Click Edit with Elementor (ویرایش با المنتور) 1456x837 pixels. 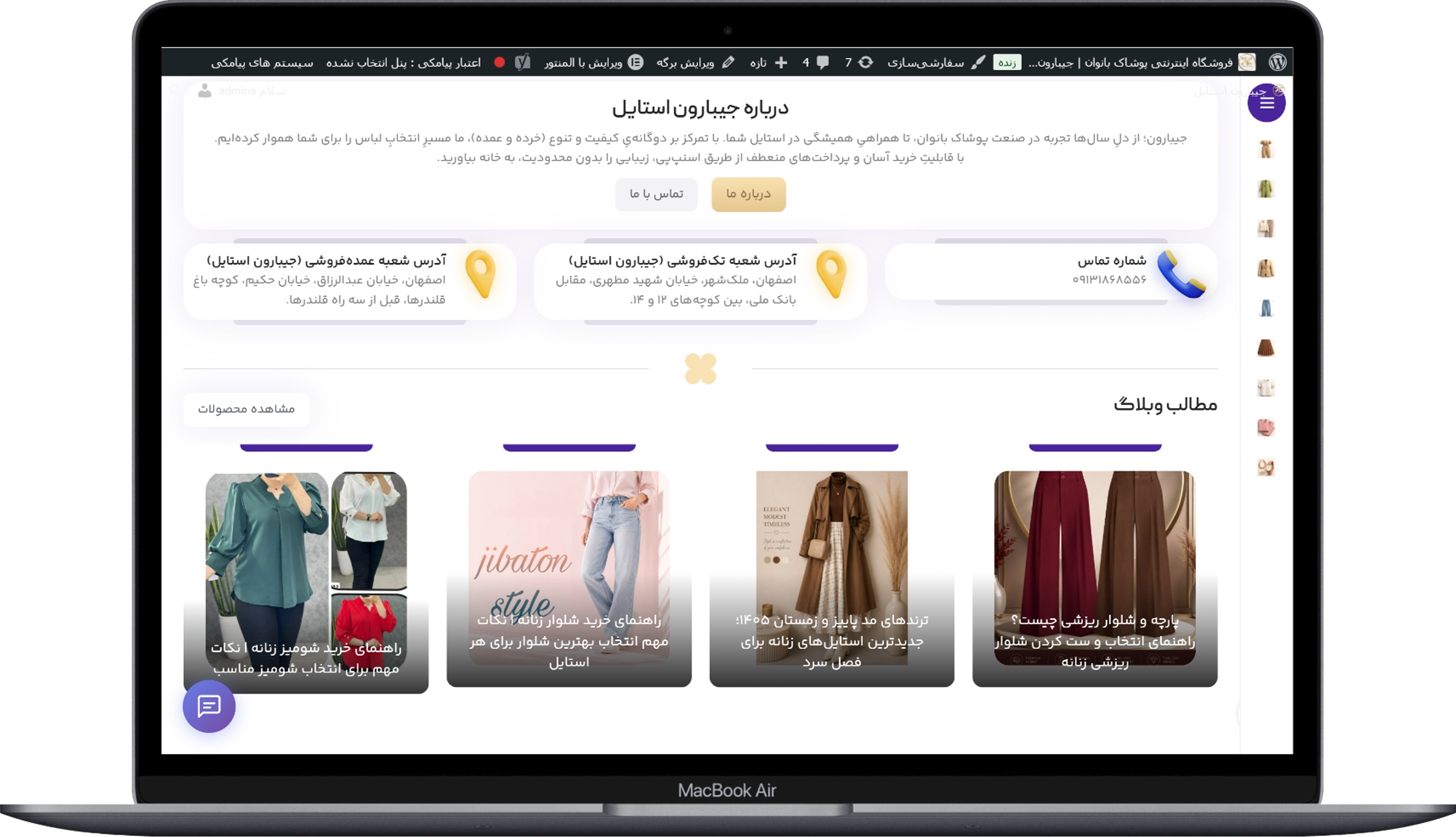click(x=593, y=62)
